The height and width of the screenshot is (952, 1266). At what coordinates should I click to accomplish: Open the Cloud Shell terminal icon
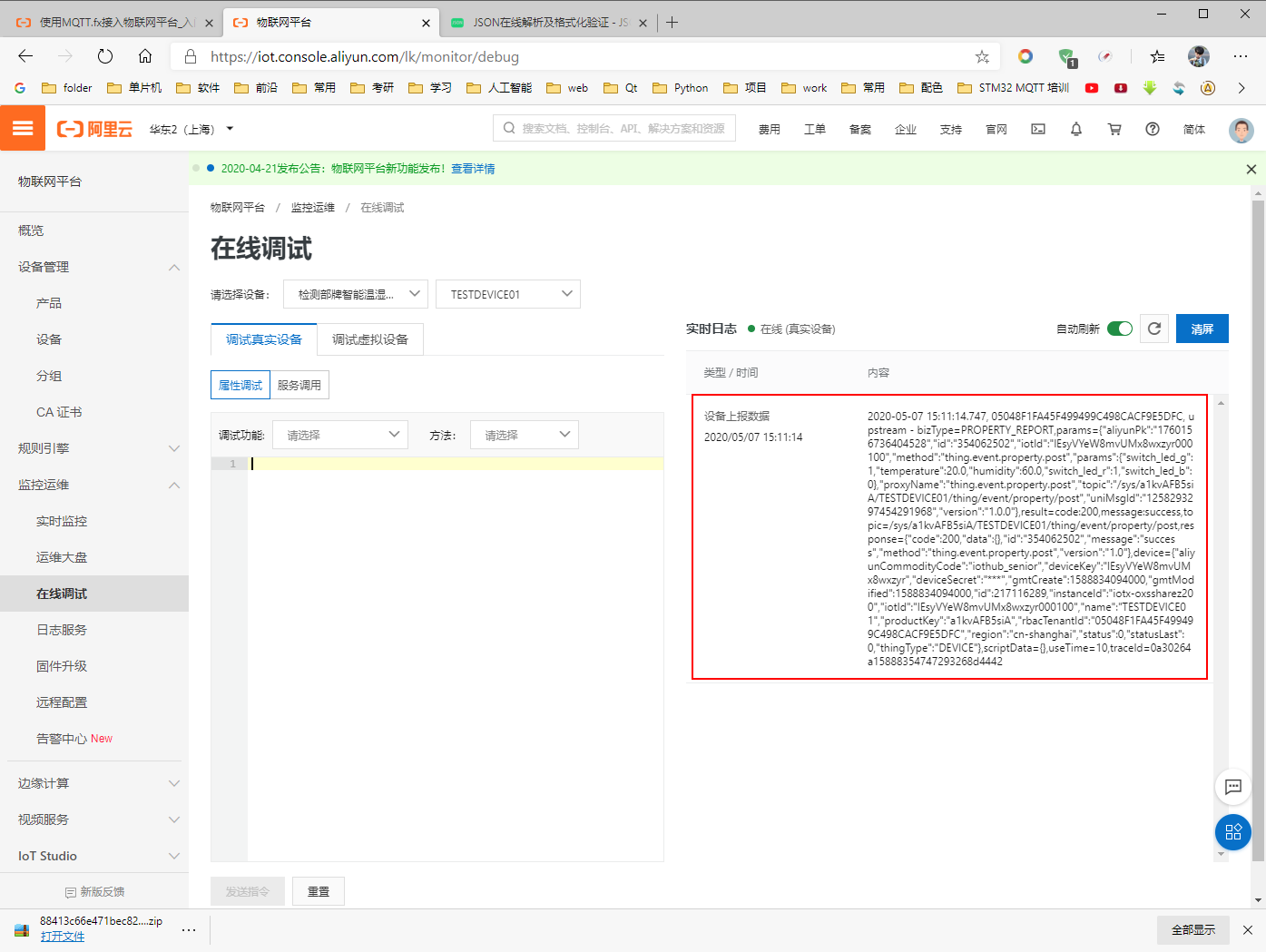click(1038, 129)
